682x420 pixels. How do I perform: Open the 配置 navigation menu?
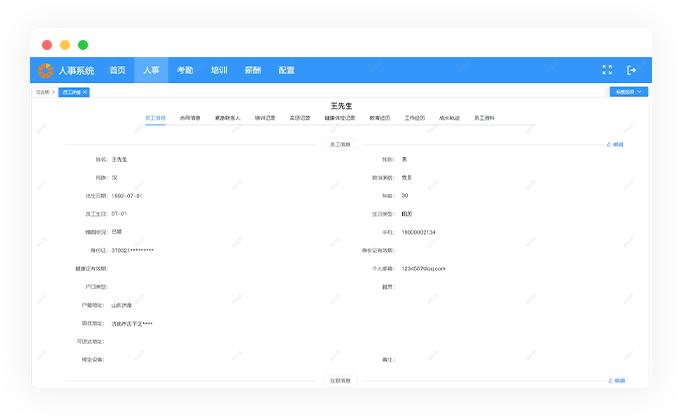287,70
